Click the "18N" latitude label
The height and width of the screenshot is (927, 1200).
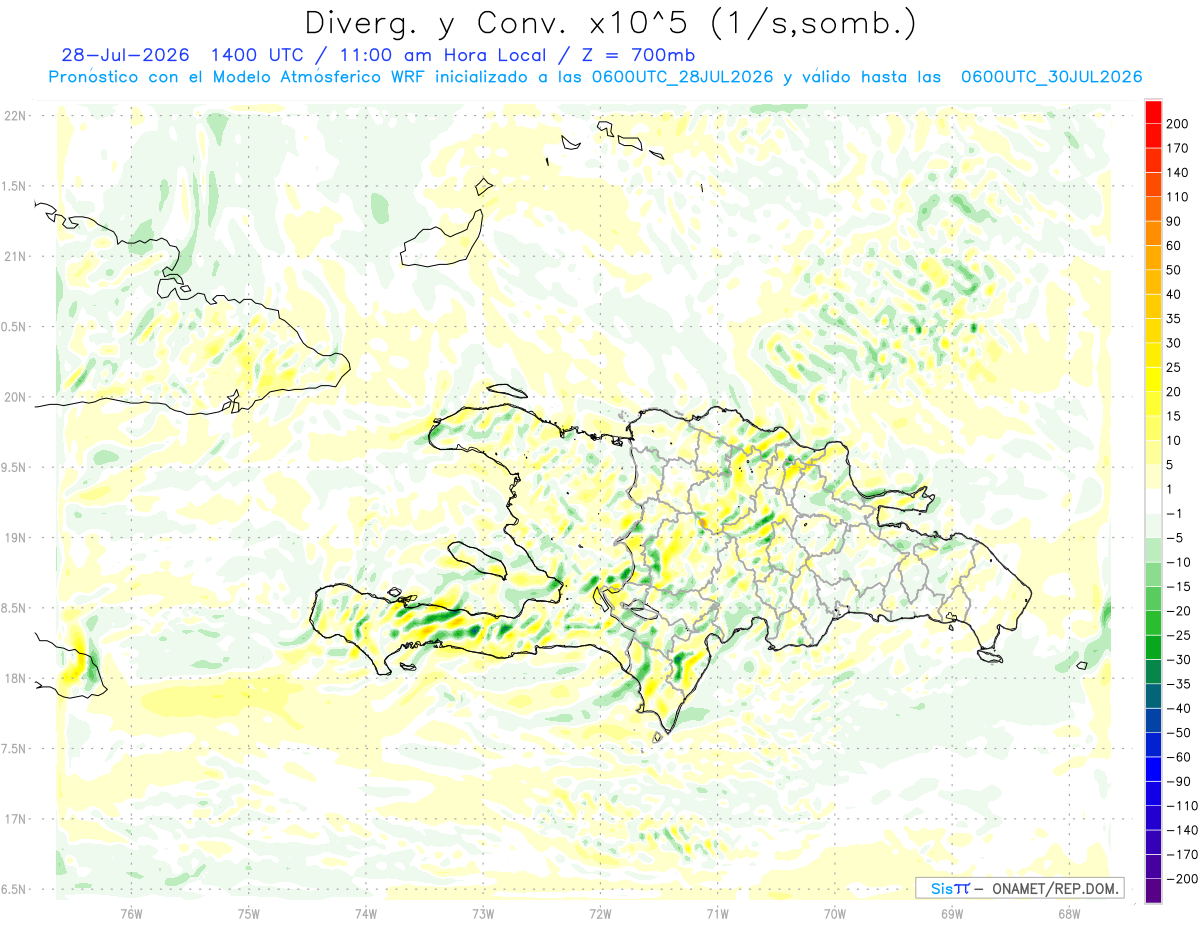pyautogui.click(x=15, y=678)
